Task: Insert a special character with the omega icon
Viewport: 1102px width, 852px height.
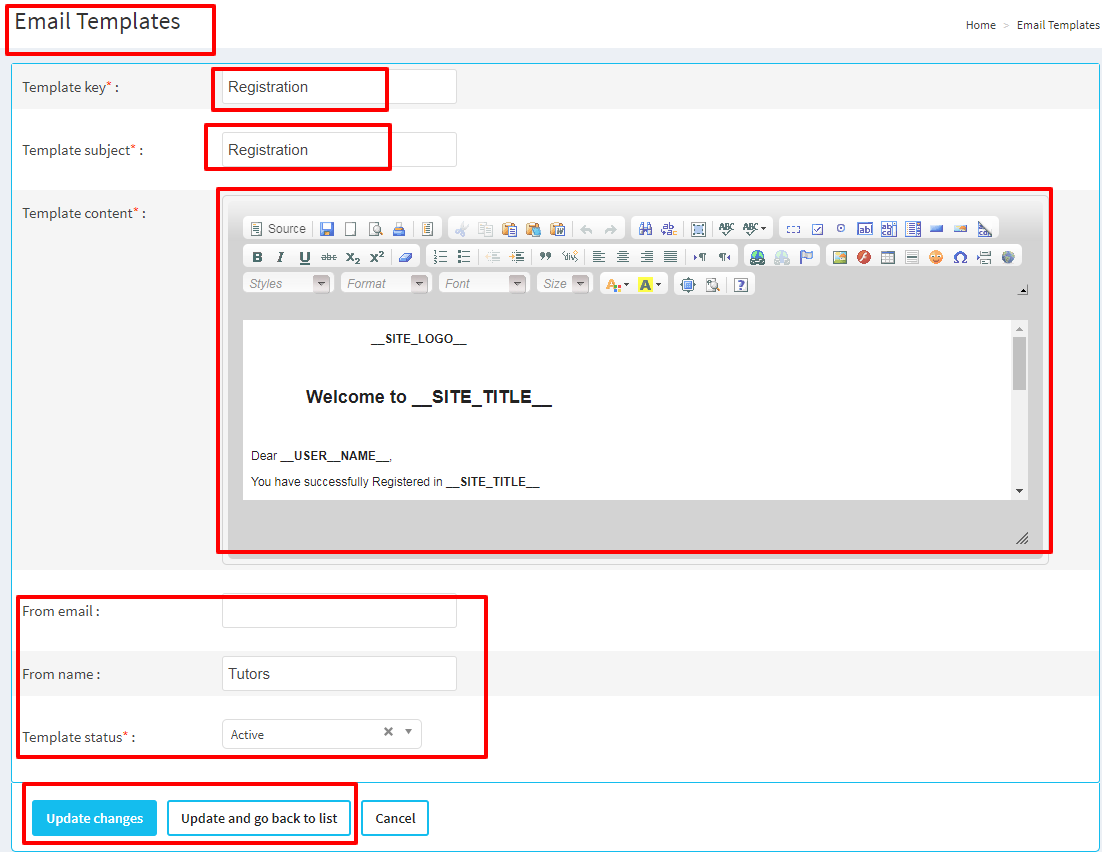Action: (x=960, y=257)
